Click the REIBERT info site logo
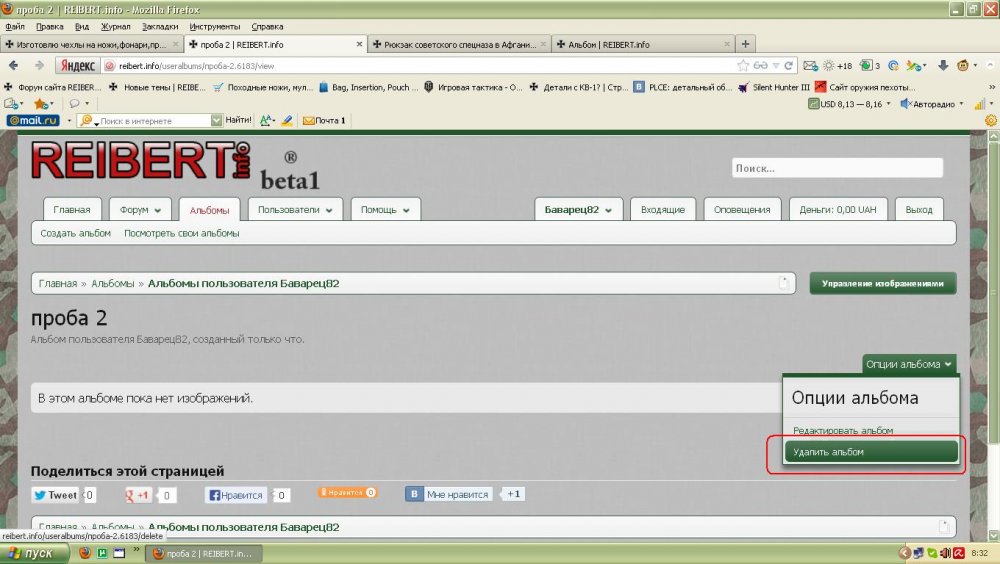Screen dimensions: 1000x564 (x=141, y=160)
